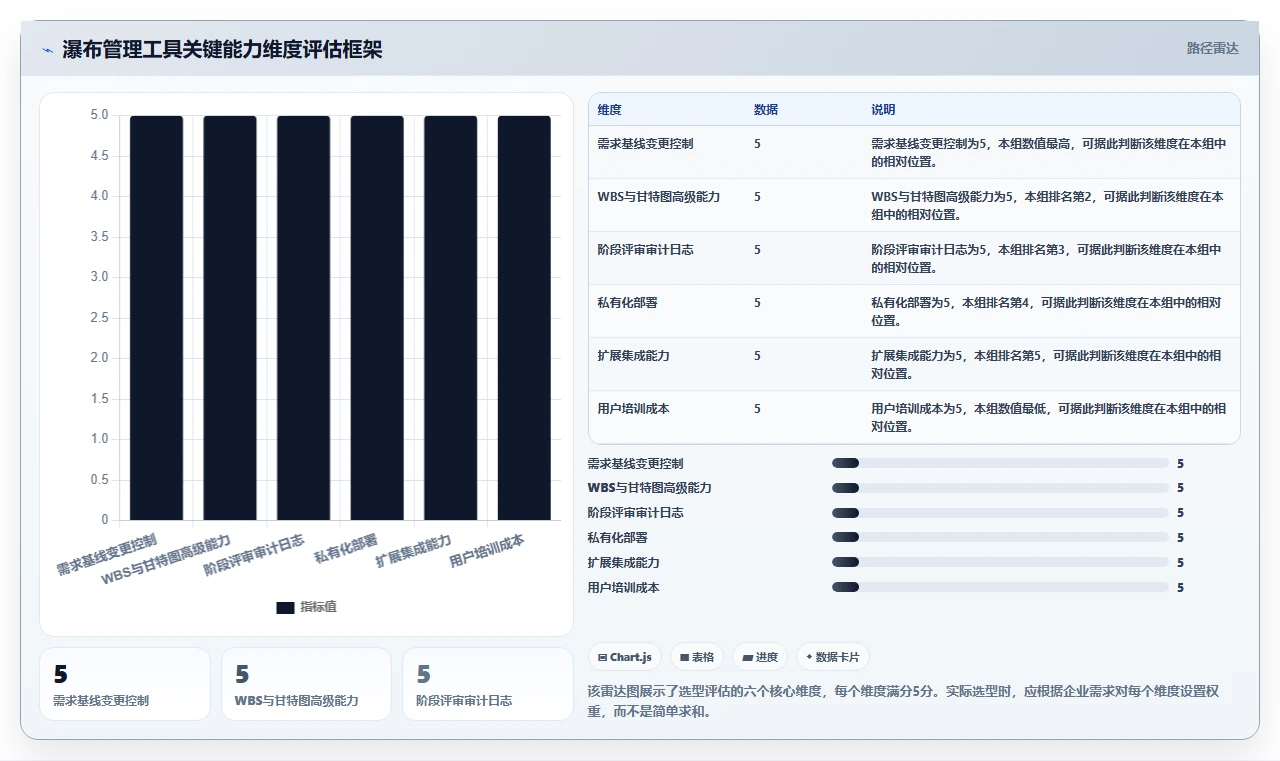The height and width of the screenshot is (761, 1280).
Task: Click the footer paragraph starting 该雷达图展示了
Action: (x=903, y=701)
